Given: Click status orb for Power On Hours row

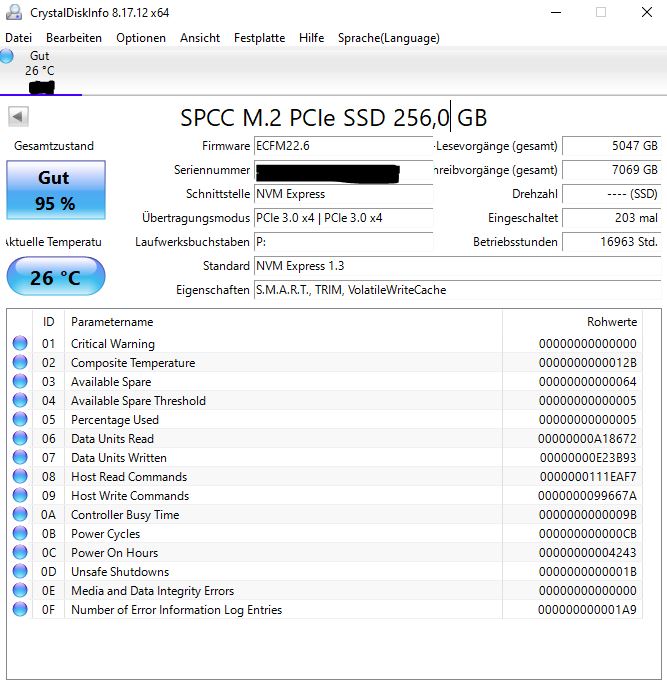Looking at the screenshot, I should [20, 553].
